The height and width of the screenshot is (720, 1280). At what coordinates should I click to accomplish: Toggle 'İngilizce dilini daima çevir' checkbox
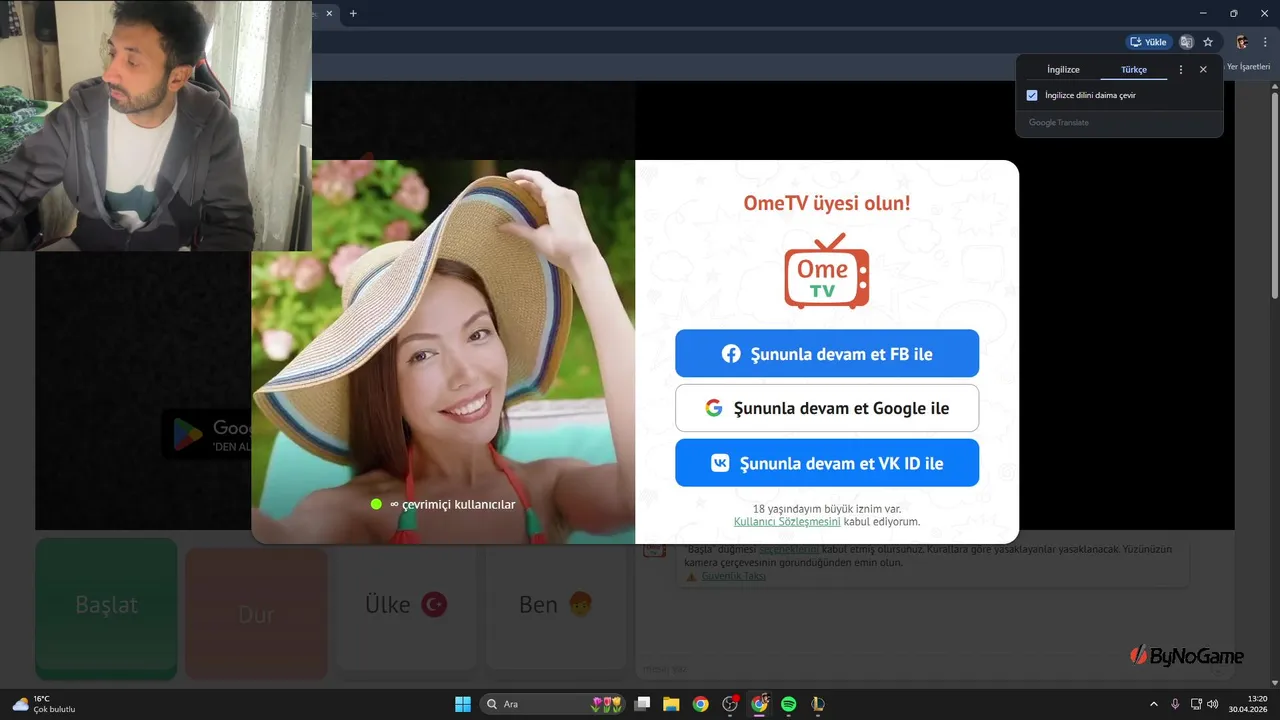pyautogui.click(x=1033, y=95)
